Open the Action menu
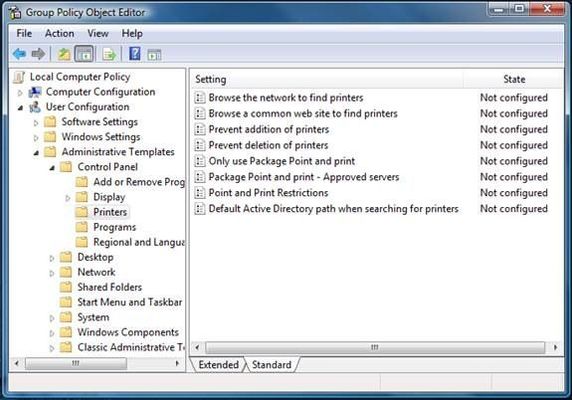This screenshot has width=572, height=400. click(x=59, y=34)
